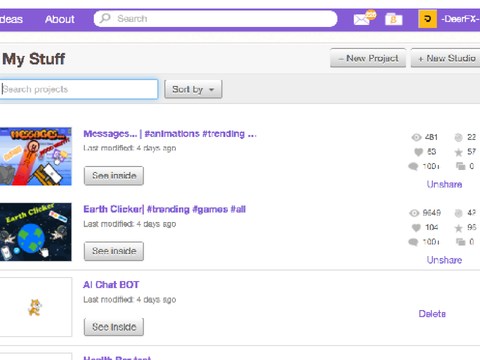Click Last modified text under Earth Clicker
This screenshot has width=480, height=360.
tap(130, 224)
